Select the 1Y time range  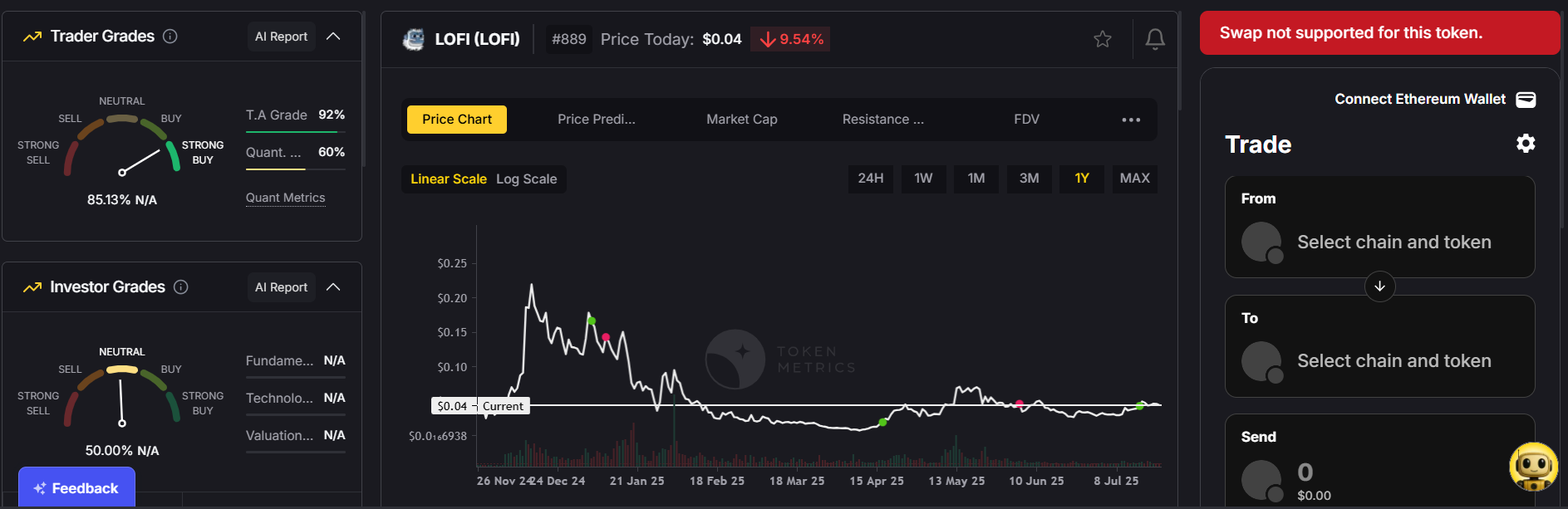tap(1082, 179)
